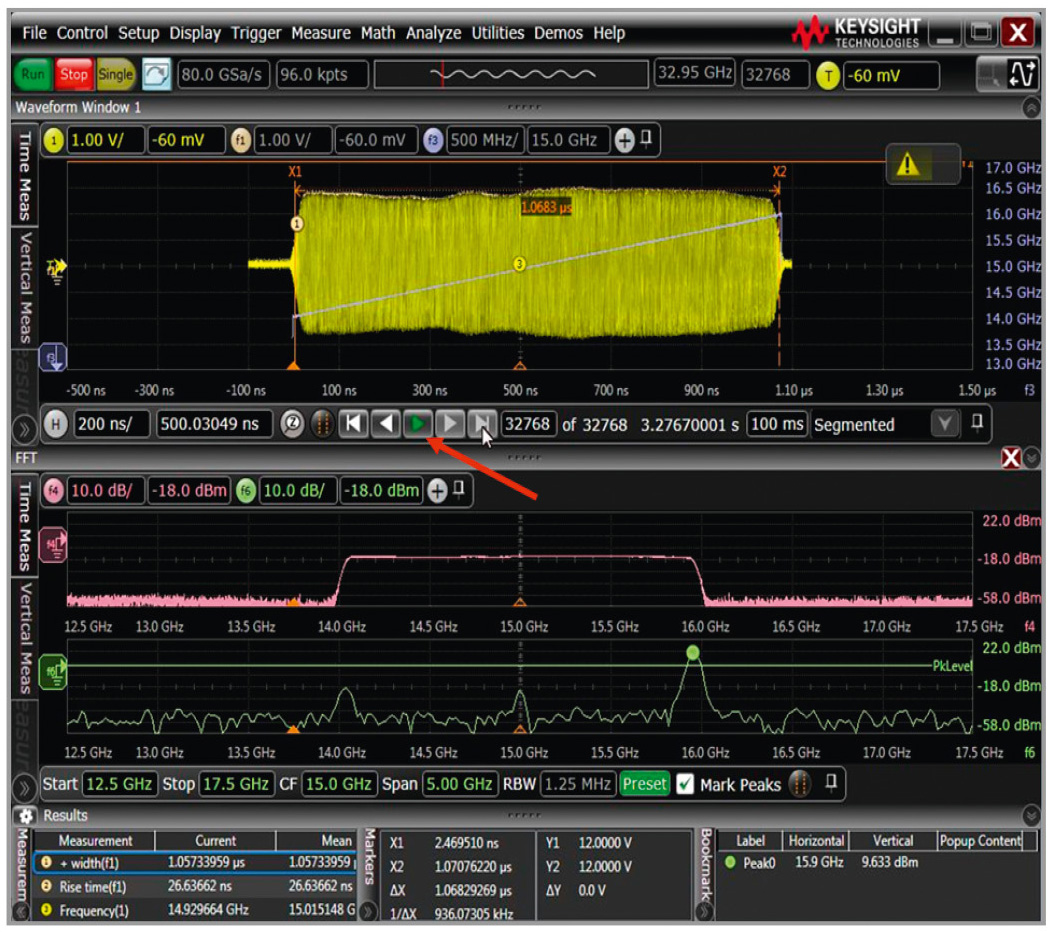Screen dimensions: 1051x932
Task: Toggle the f4 FFT function button
Action: pyautogui.click(x=54, y=491)
